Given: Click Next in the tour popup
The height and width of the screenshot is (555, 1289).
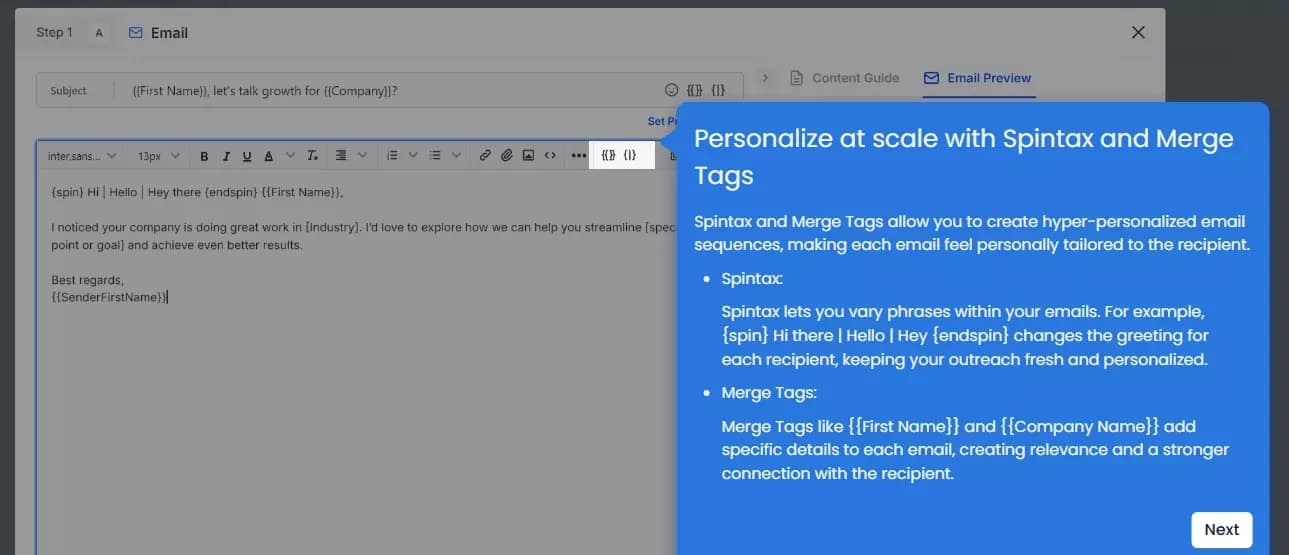Looking at the screenshot, I should (1221, 530).
